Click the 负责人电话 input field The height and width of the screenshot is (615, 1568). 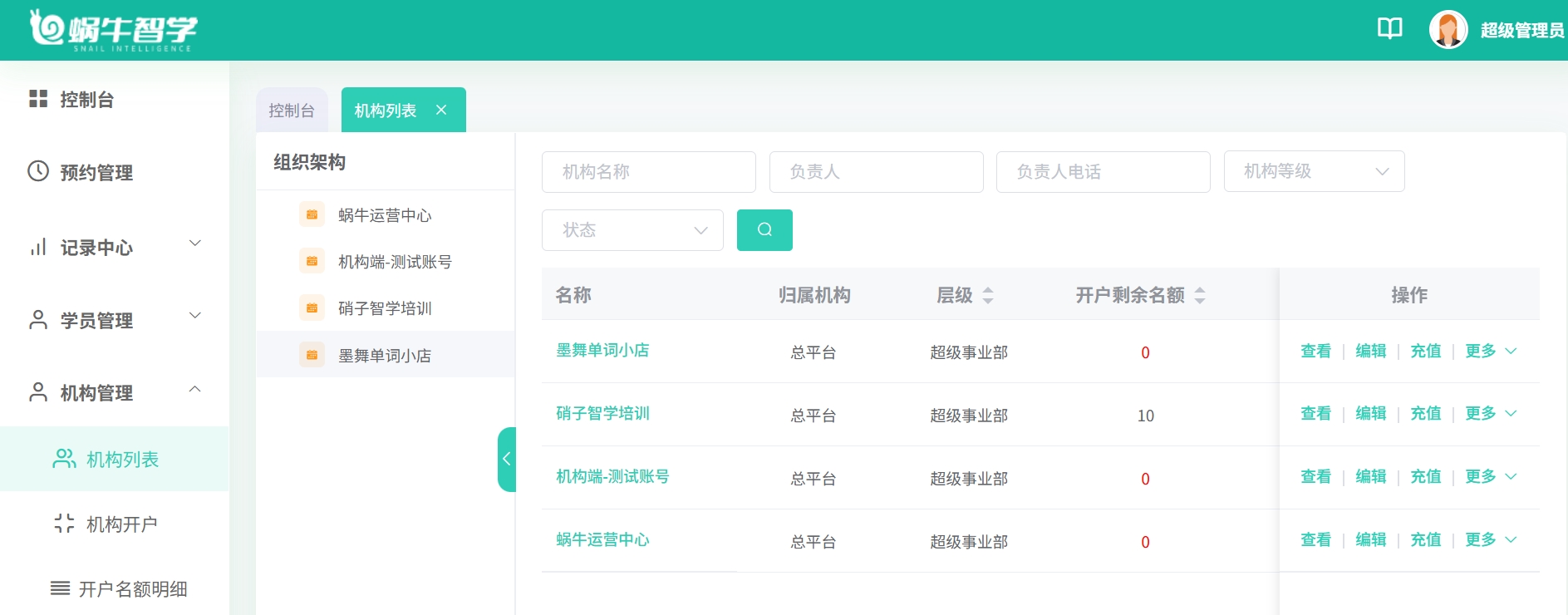[x=1103, y=172]
